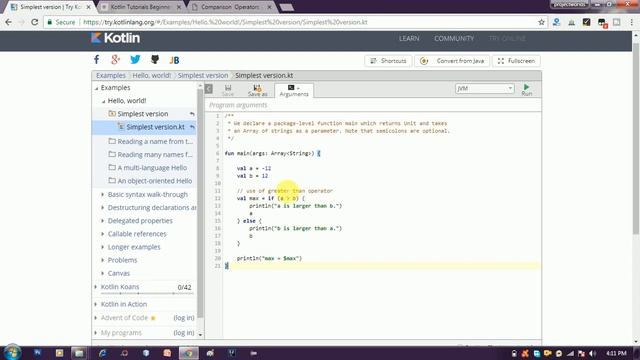Open the Chrome menu three dots

pos(631,22)
